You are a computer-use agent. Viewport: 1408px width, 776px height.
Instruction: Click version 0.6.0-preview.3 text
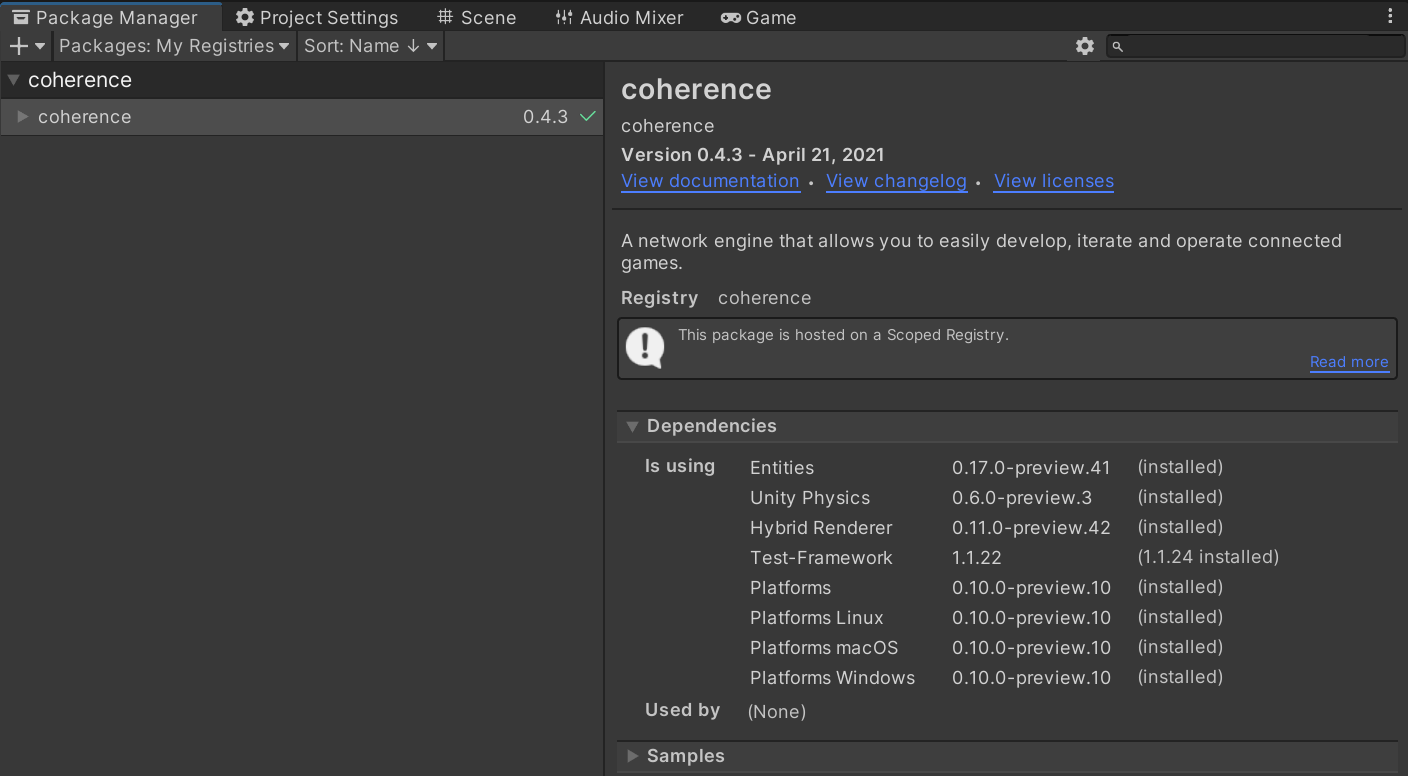1022,498
